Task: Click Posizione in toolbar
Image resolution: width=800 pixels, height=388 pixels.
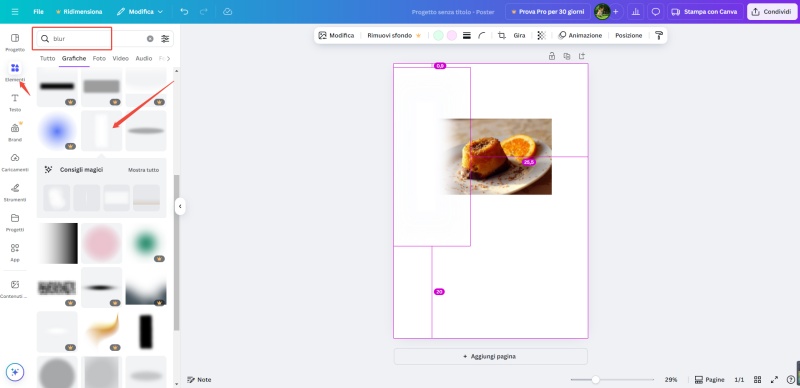Action: tap(629, 35)
